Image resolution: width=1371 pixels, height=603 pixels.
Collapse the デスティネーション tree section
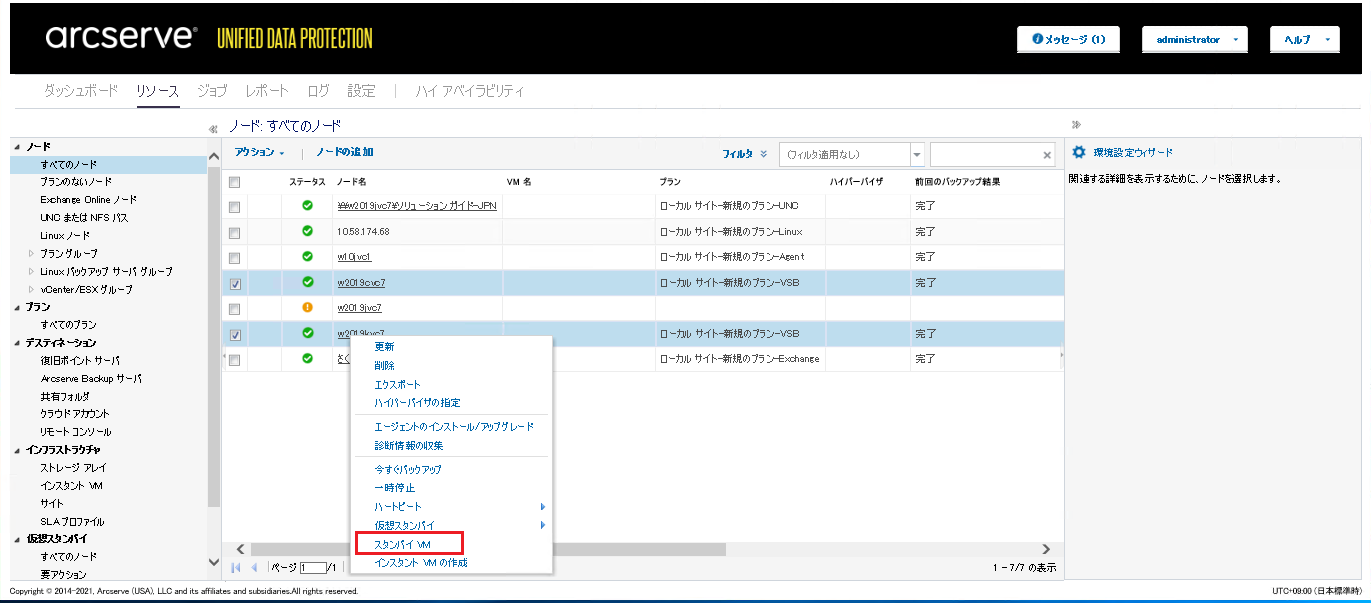click(17, 343)
